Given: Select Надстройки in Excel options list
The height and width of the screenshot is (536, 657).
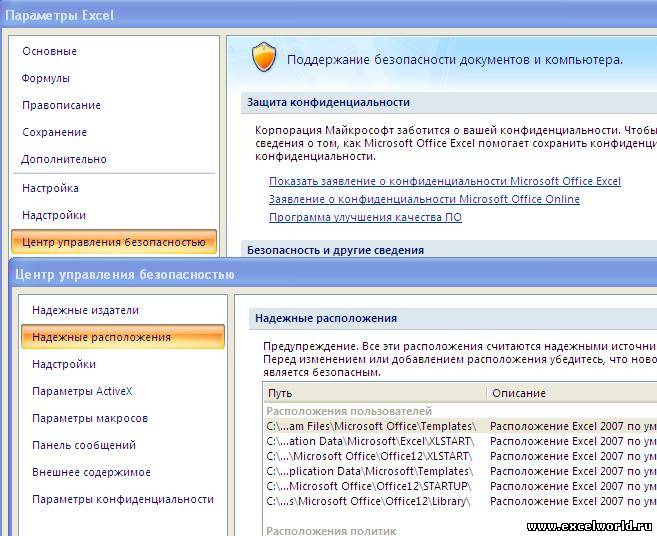Looking at the screenshot, I should [54, 215].
